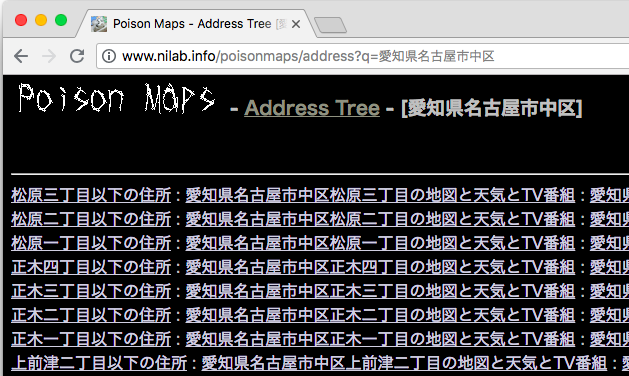The height and width of the screenshot is (376, 629).
Task: Click the green fullscreen window button
Action: coord(61,20)
